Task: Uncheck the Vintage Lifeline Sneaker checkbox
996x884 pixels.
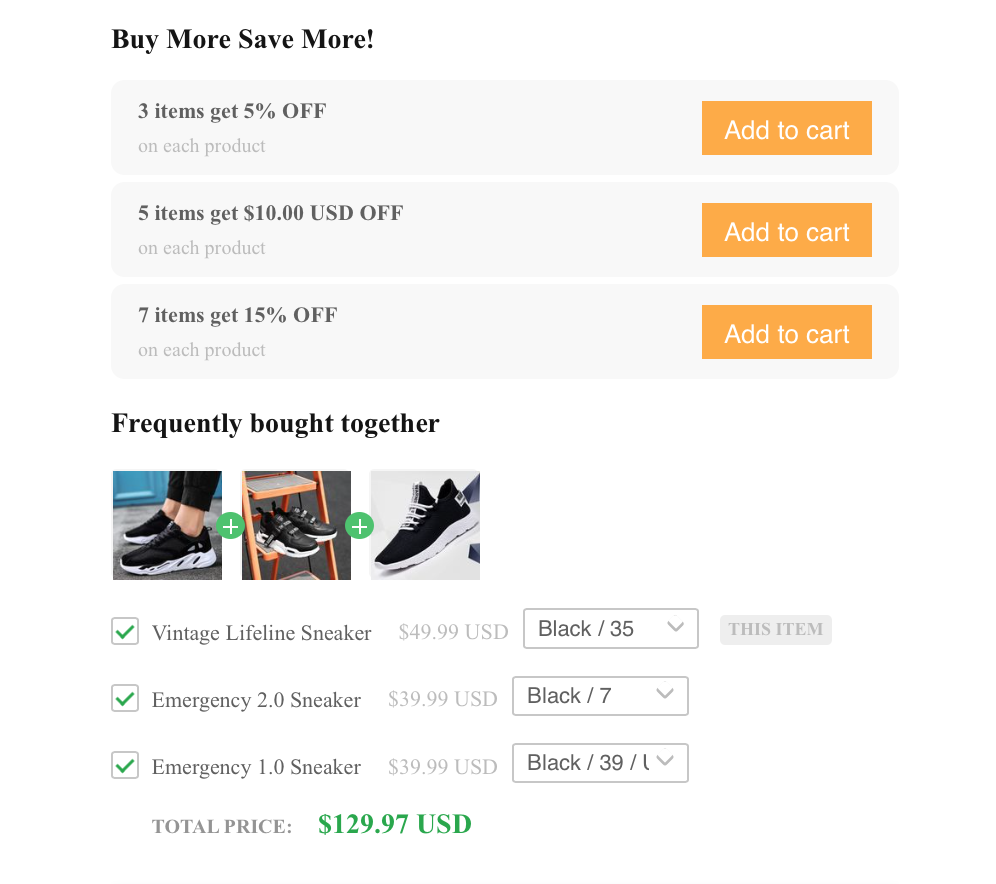Action: click(124, 632)
